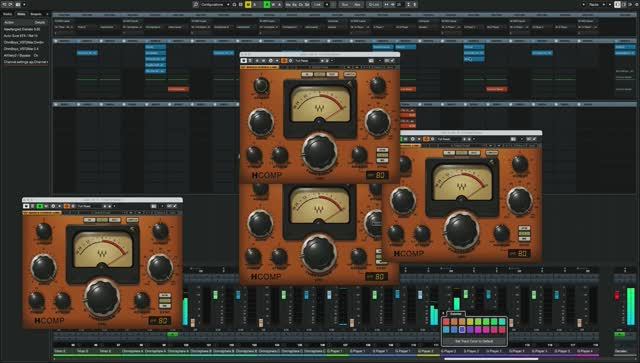Click the orange toolbar icon in left H-Comp window
This screenshot has width=640, height=363.
pyautogui.click(x=67, y=206)
